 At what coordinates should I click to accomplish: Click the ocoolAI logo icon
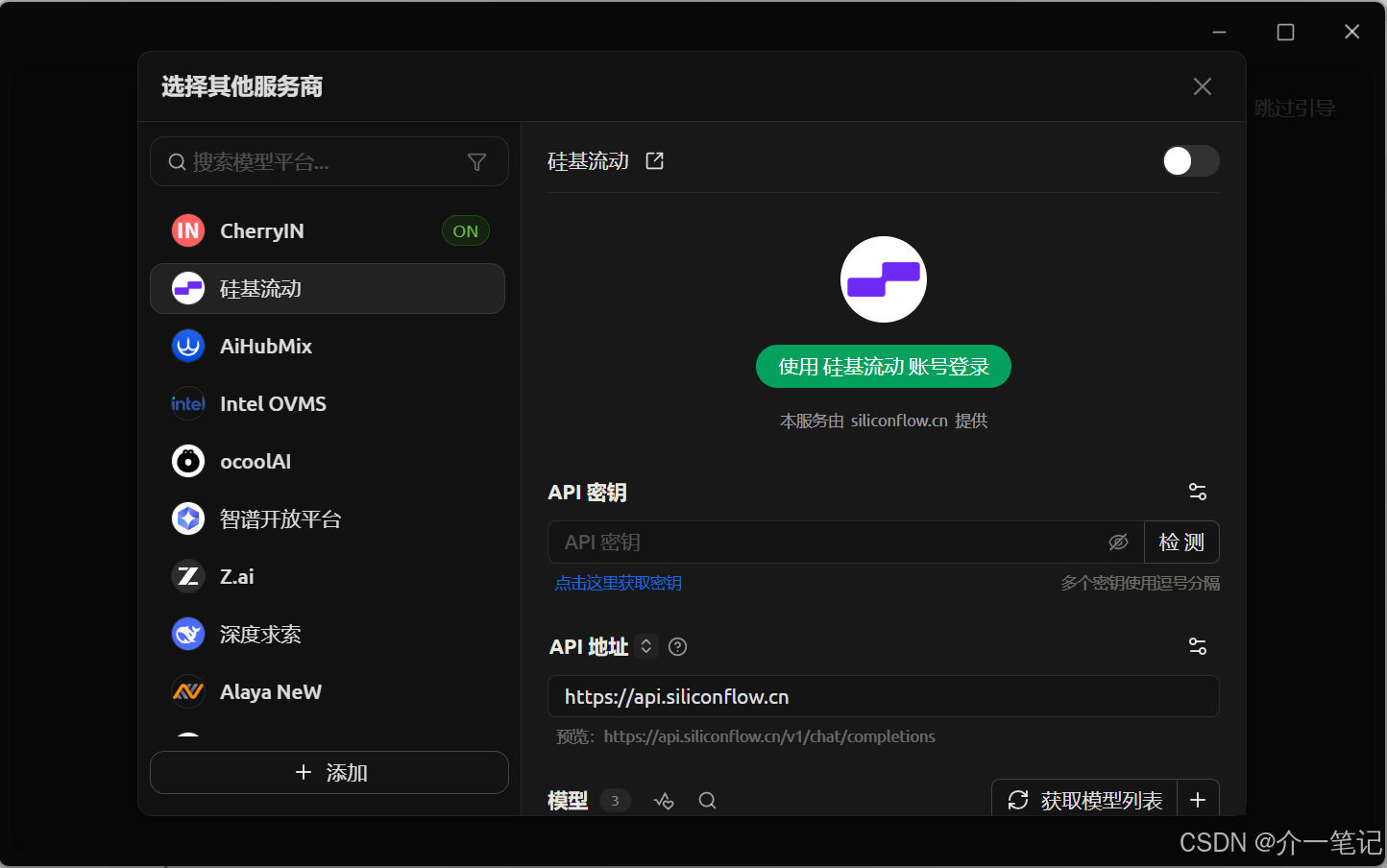(x=188, y=461)
